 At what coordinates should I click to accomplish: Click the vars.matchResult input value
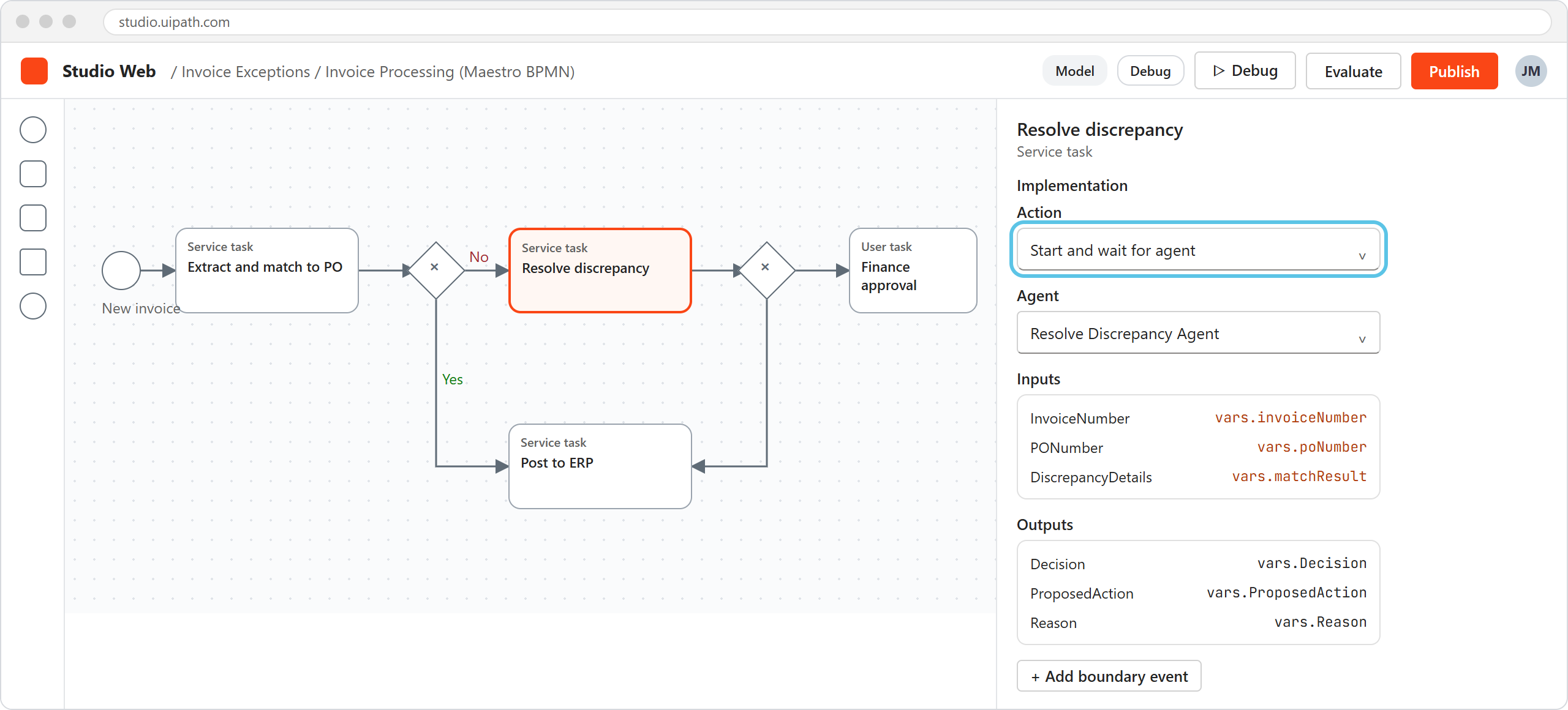tap(1299, 476)
